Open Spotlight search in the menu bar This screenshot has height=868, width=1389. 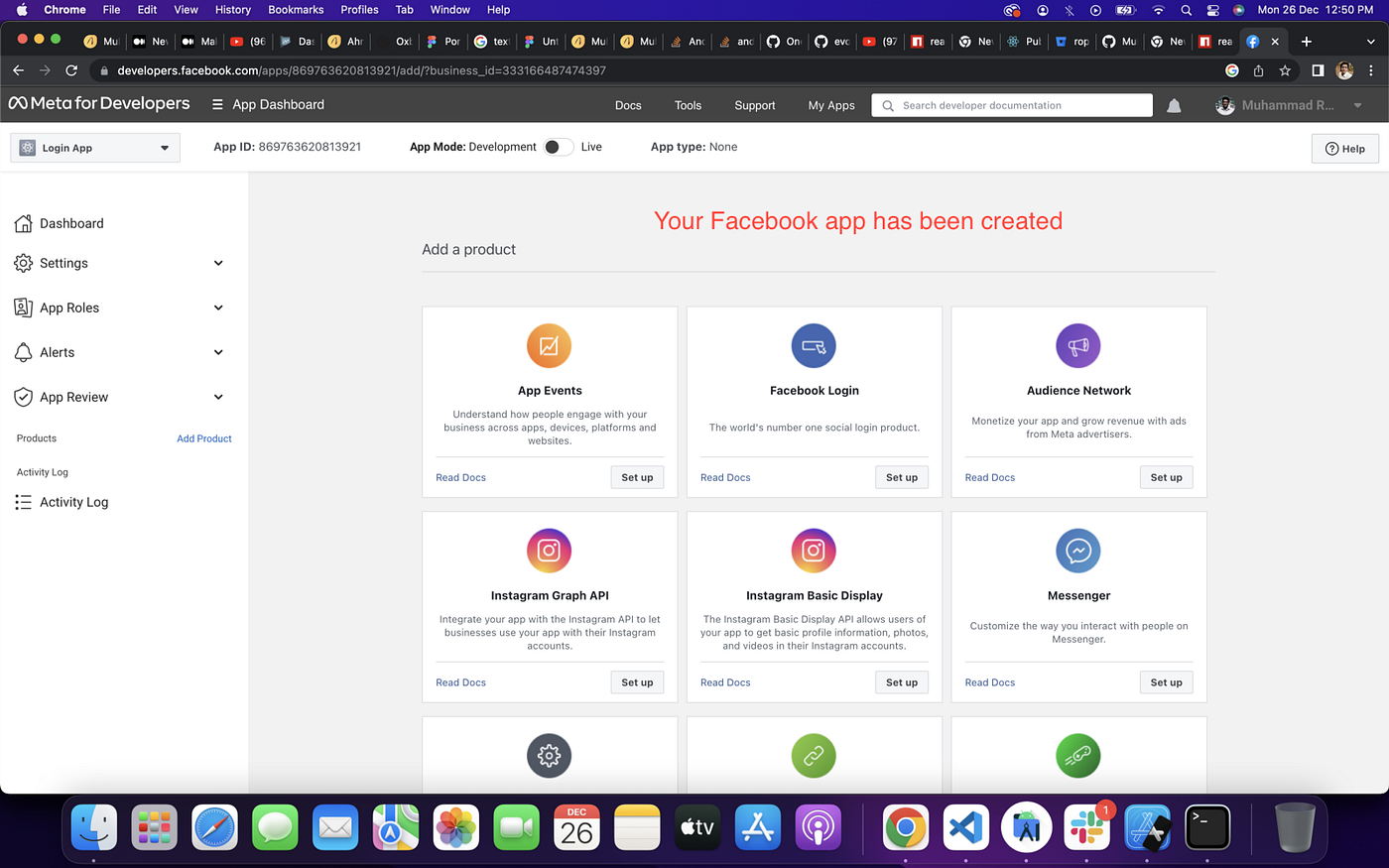[x=1186, y=10]
